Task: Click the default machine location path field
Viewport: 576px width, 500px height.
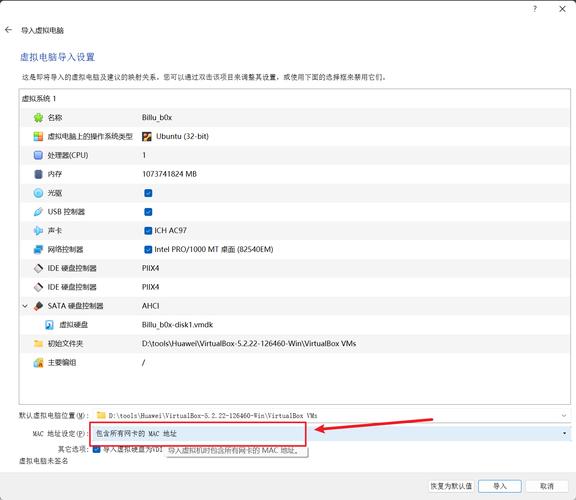Action: (330, 416)
